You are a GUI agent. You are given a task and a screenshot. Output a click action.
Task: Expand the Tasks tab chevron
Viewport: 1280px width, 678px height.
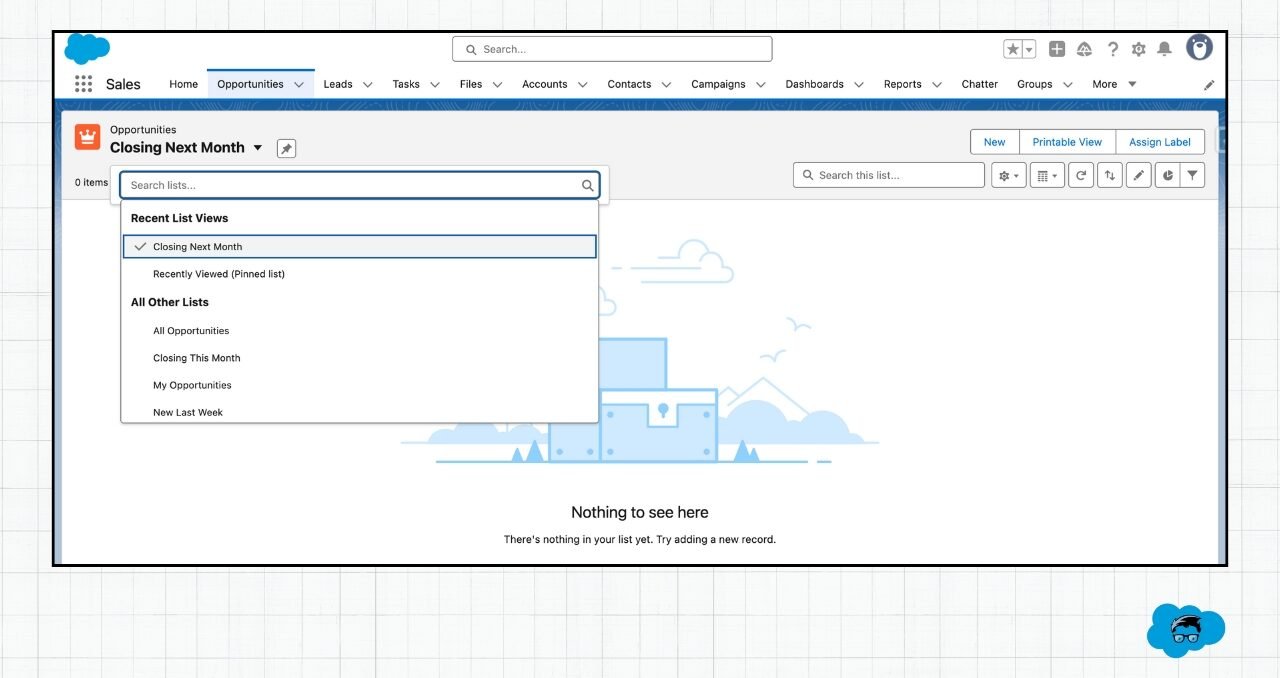coord(435,85)
